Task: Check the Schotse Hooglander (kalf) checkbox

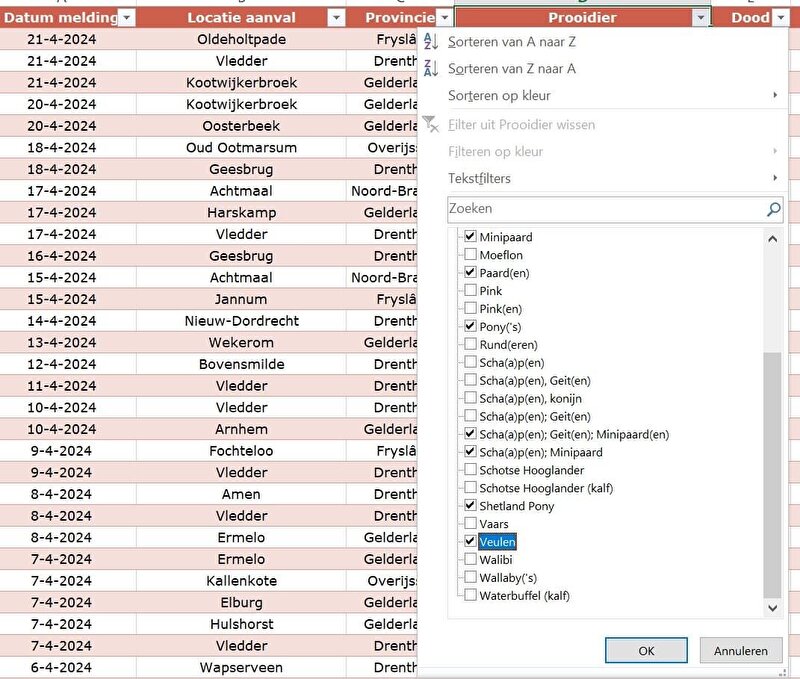Action: pyautogui.click(x=470, y=488)
